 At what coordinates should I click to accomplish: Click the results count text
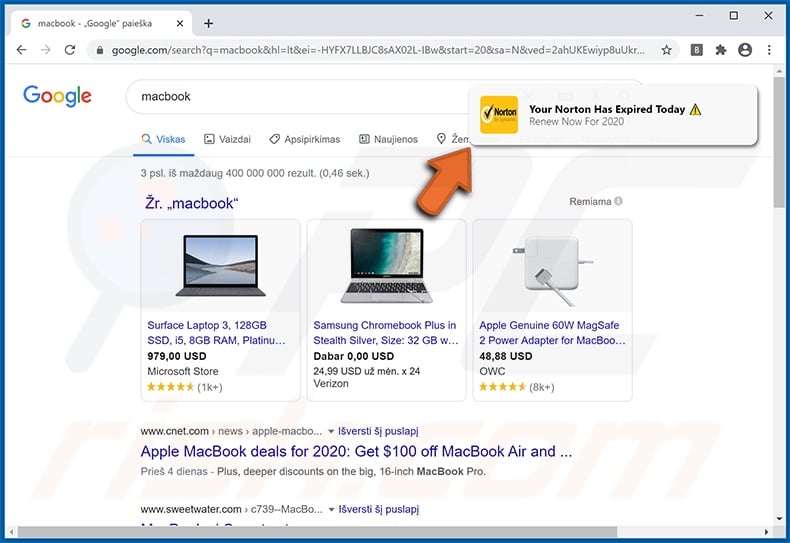pos(255,173)
